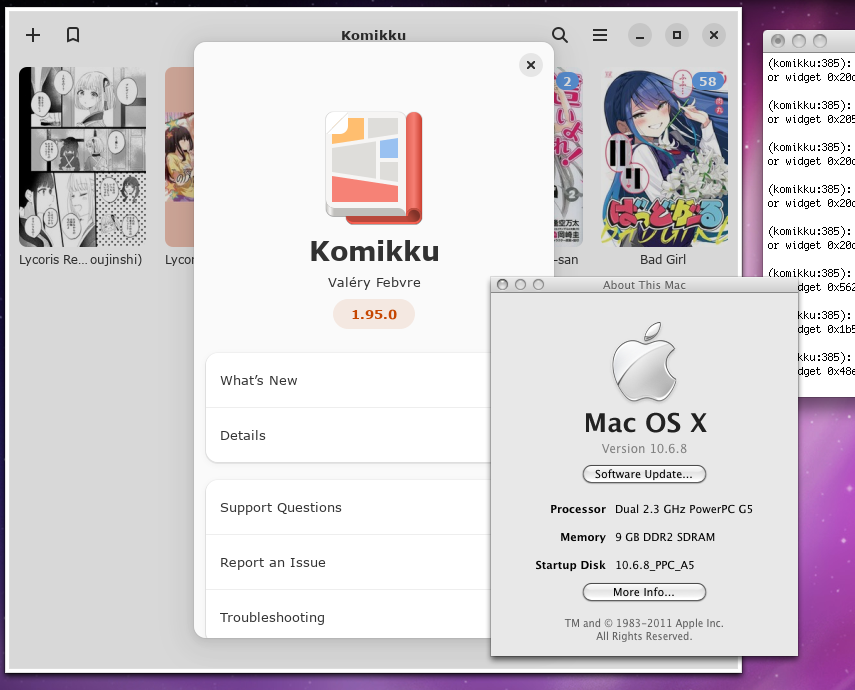The image size is (855, 690).
Task: Close the Komikku about dialog
Action: click(531, 65)
